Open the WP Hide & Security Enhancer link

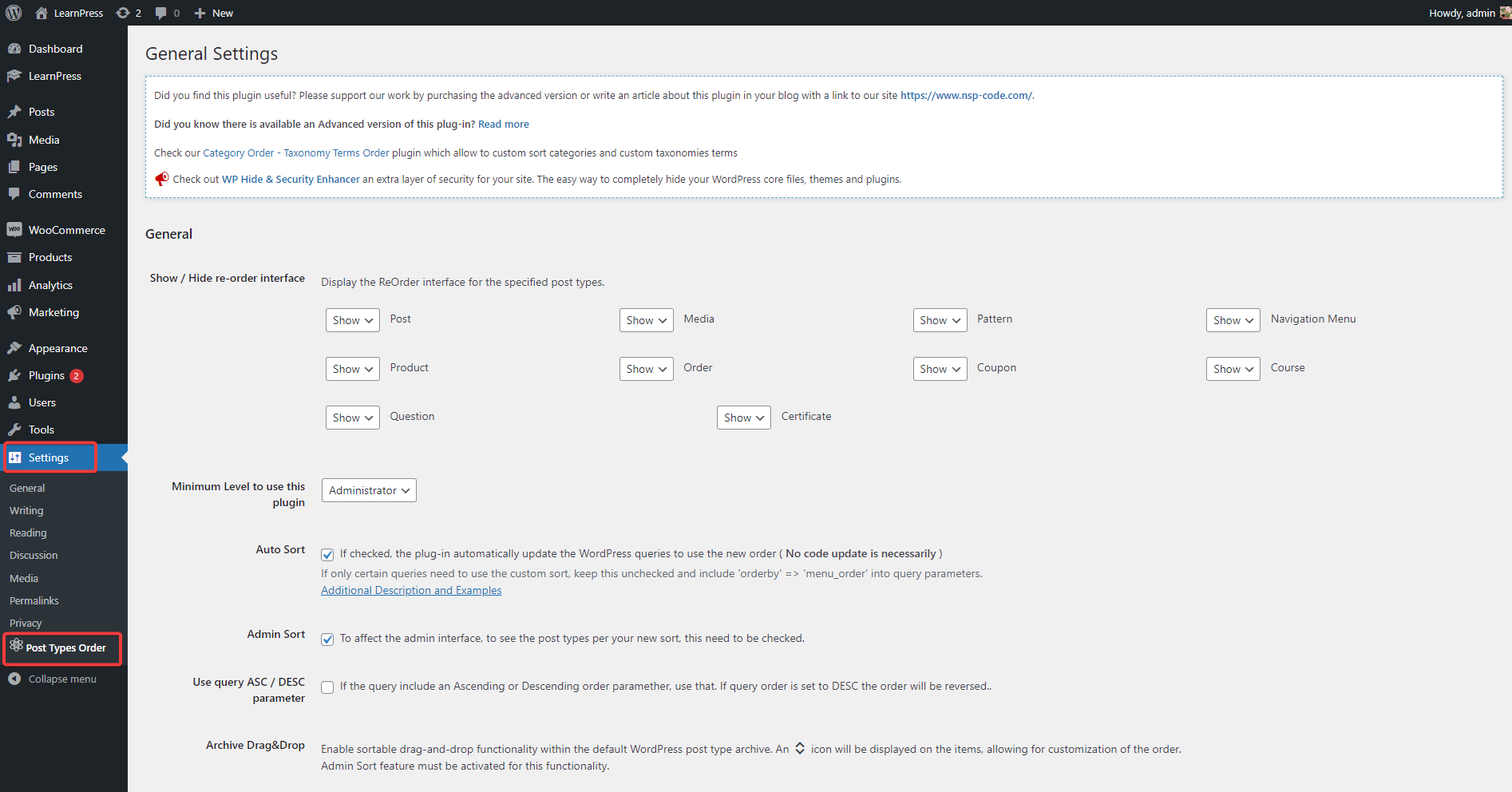pos(291,179)
